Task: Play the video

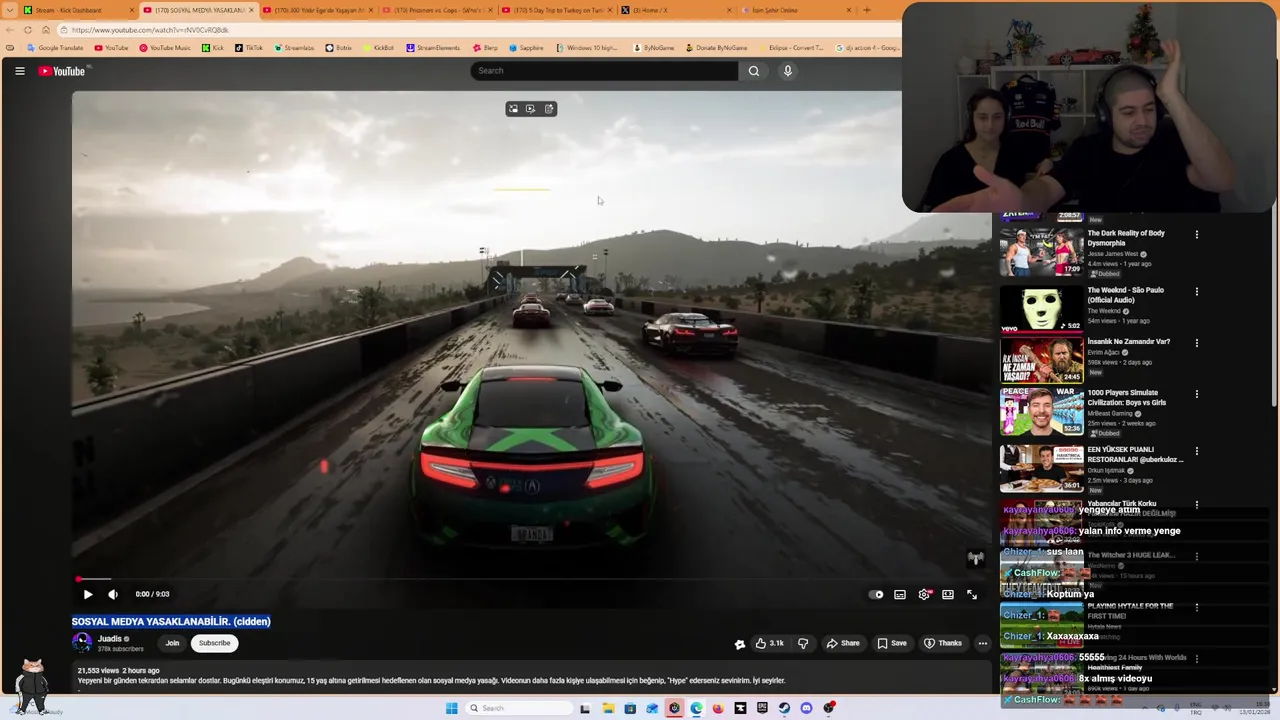Action: [88, 594]
